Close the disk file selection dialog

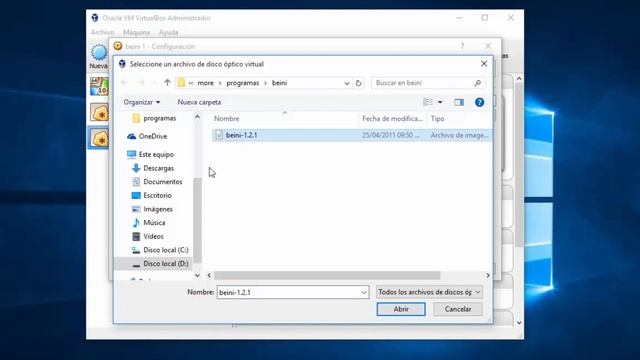click(x=484, y=64)
